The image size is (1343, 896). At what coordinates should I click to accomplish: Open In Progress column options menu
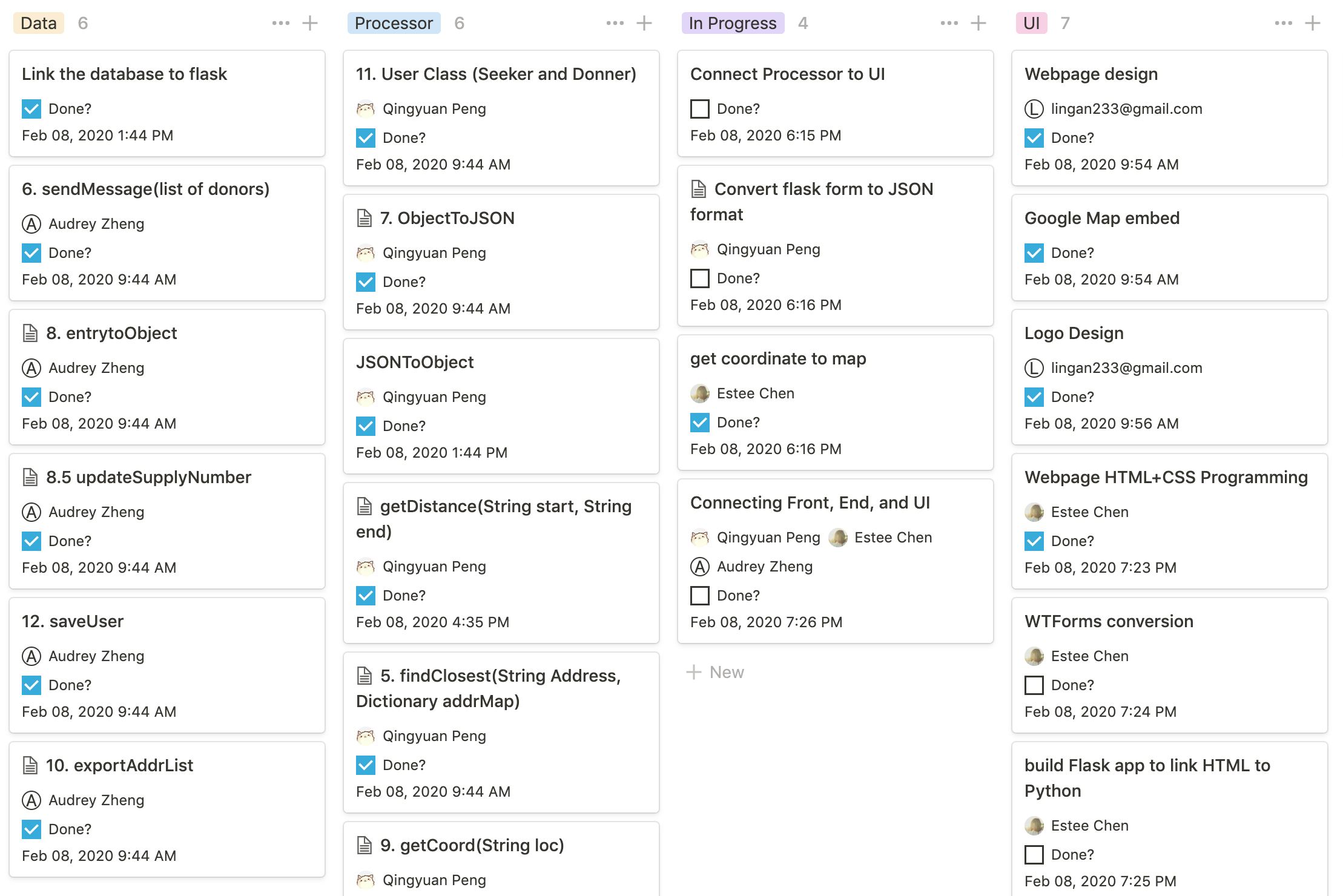pyautogui.click(x=949, y=23)
